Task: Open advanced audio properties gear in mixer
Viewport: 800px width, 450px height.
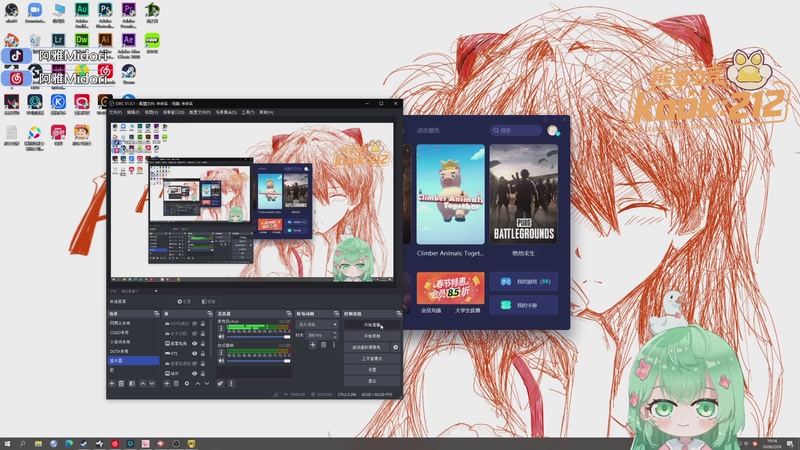Action: pyautogui.click(x=220, y=383)
